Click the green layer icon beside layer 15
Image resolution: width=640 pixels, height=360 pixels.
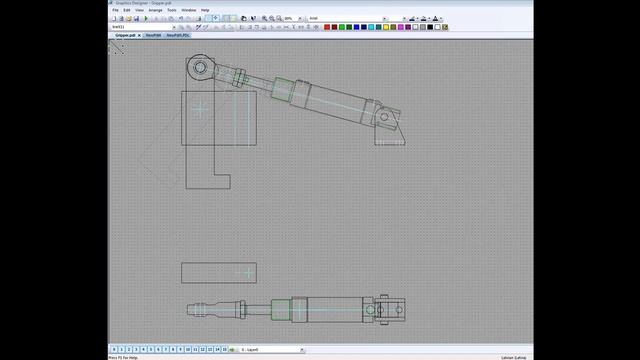[232, 350]
